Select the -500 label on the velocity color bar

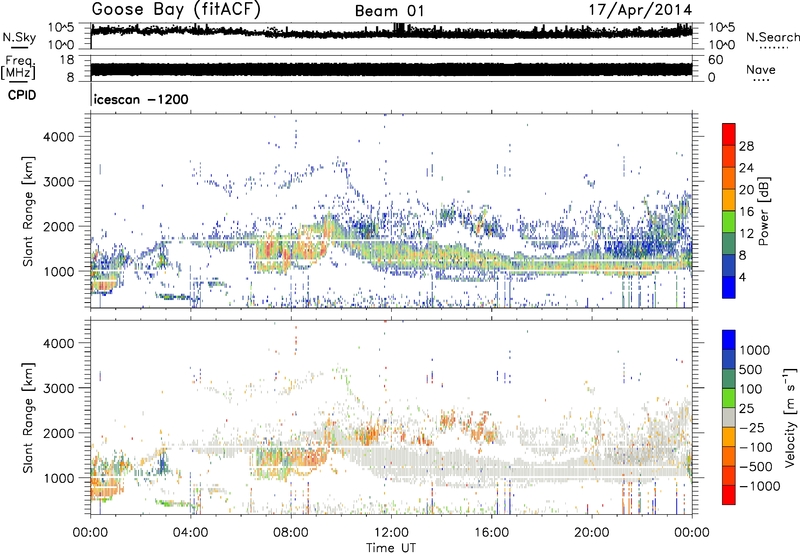coord(756,466)
